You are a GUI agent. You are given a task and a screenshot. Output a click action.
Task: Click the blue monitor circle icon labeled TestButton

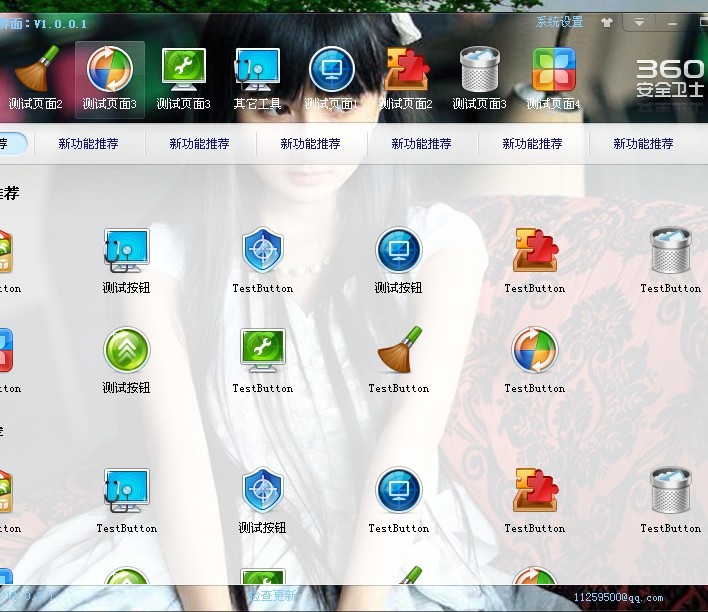click(x=399, y=501)
